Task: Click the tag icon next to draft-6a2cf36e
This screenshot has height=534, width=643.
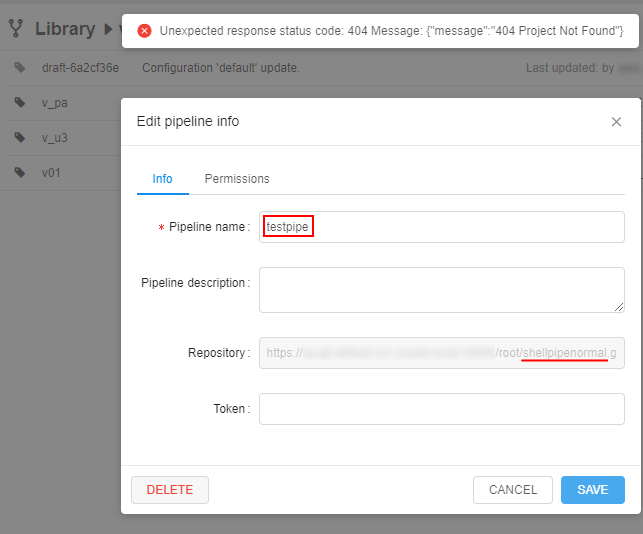Action: click(20, 67)
